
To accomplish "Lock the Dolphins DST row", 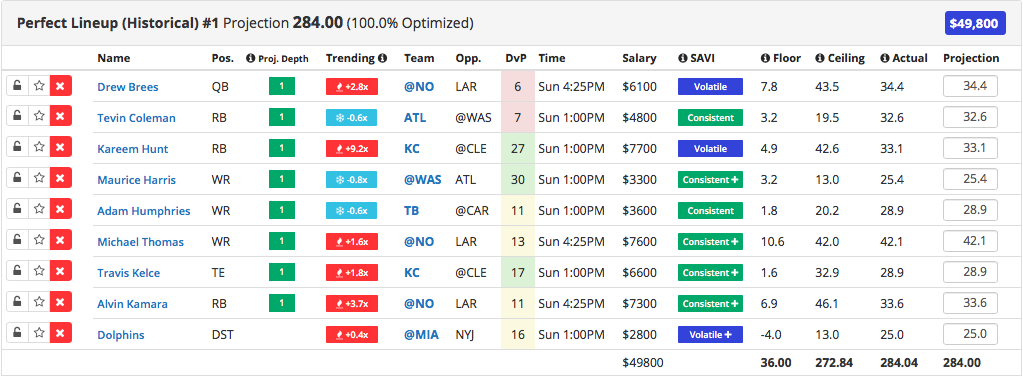I will tap(18, 334).
